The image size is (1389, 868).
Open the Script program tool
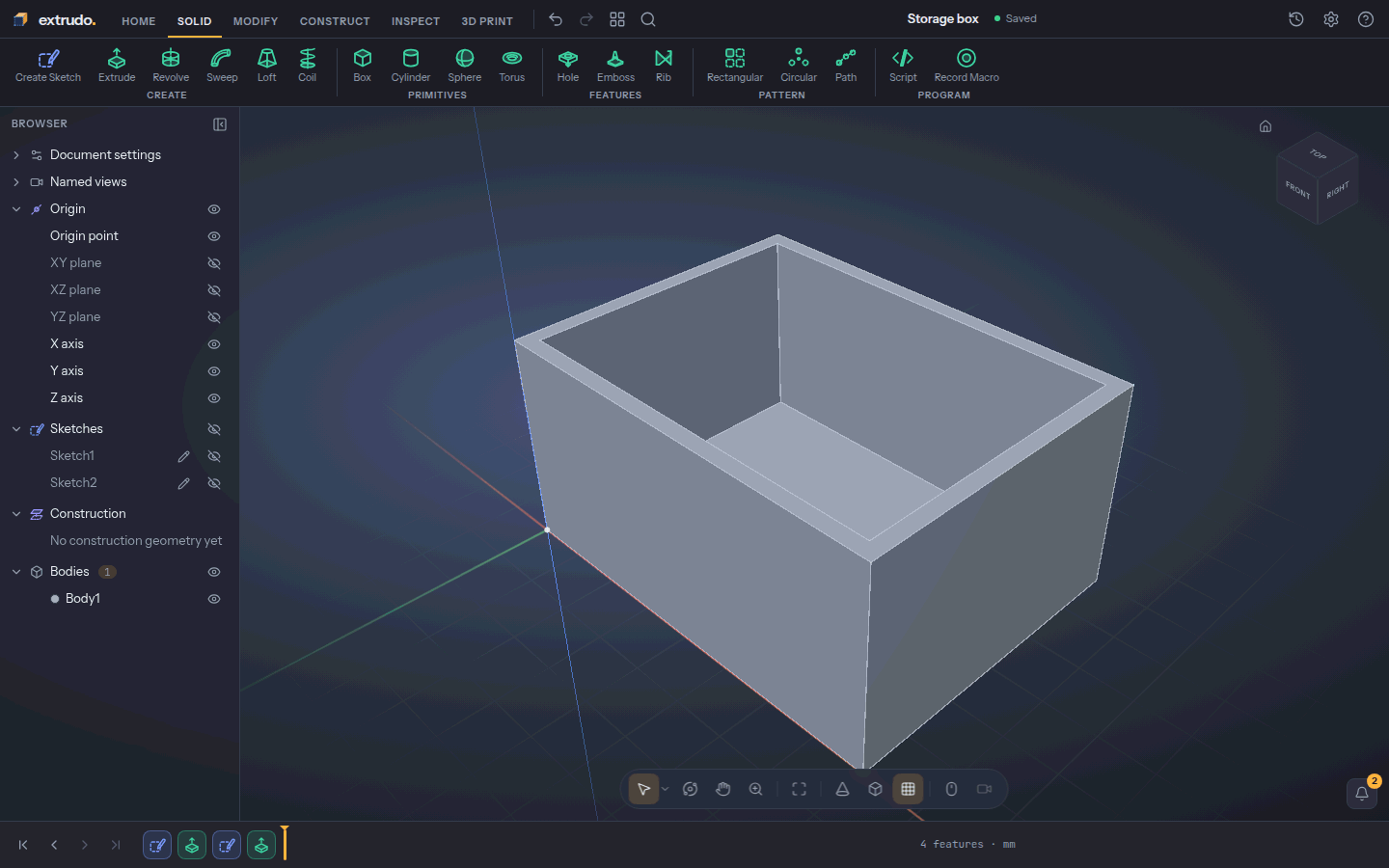pos(903,66)
